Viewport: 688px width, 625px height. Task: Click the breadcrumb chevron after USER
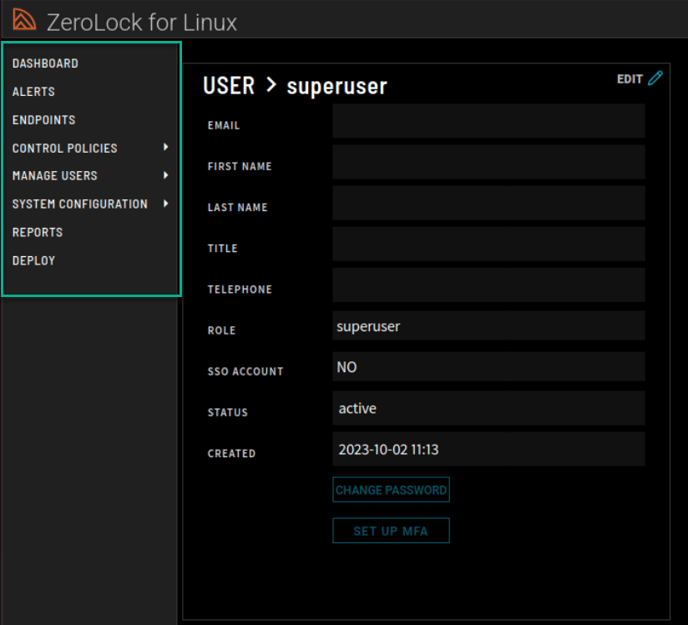click(271, 85)
